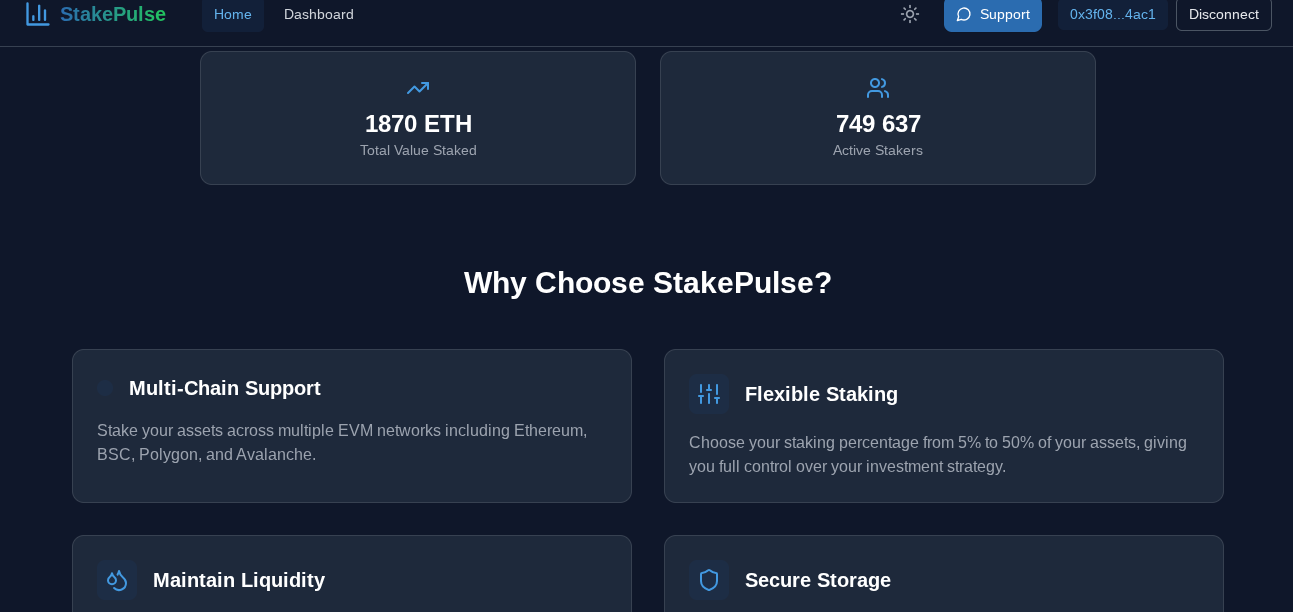
Task: Click the trending arrow icon above Total Value Staked
Action: pos(418,88)
